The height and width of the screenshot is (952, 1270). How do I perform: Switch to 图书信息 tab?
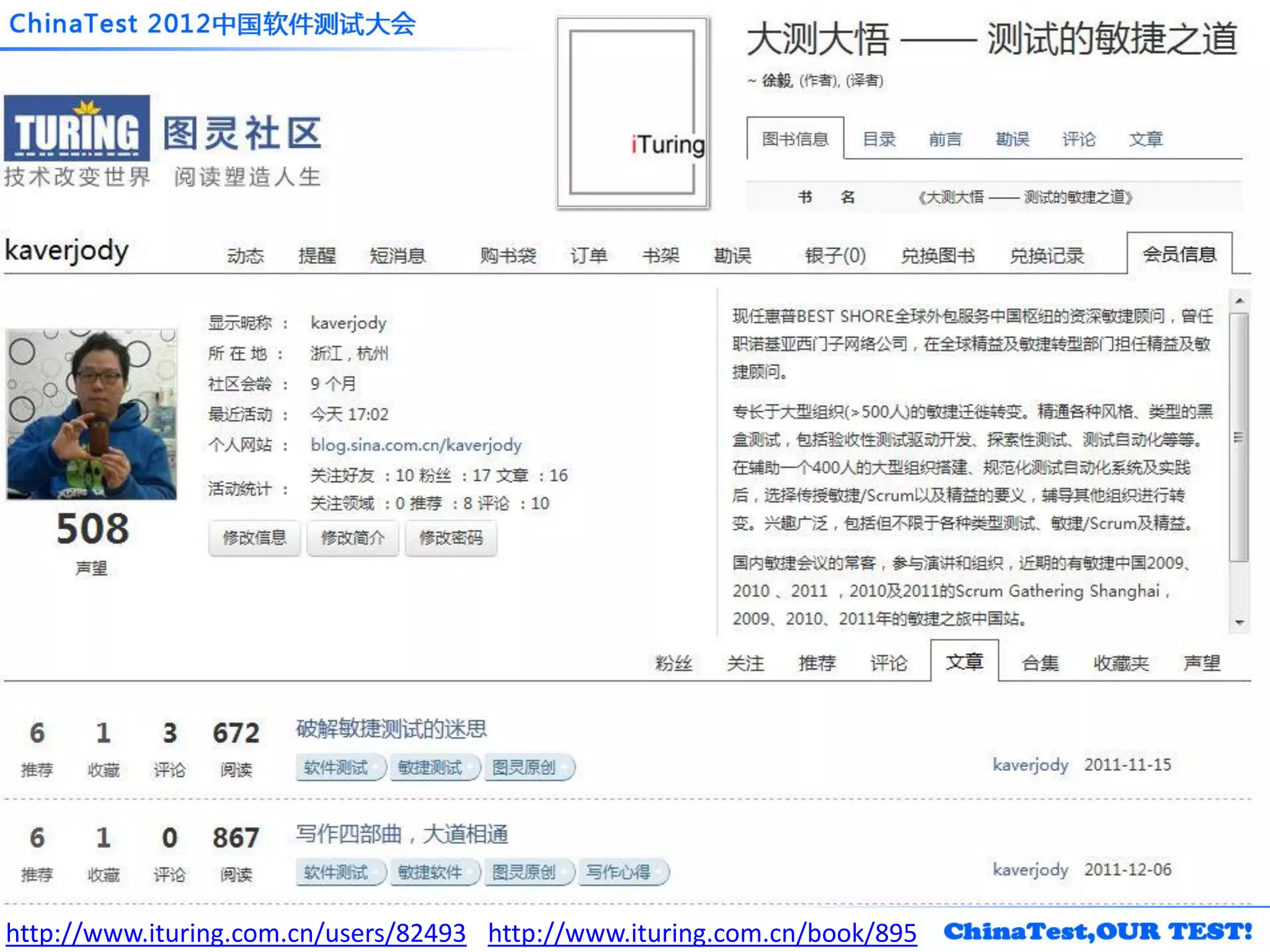tap(795, 139)
